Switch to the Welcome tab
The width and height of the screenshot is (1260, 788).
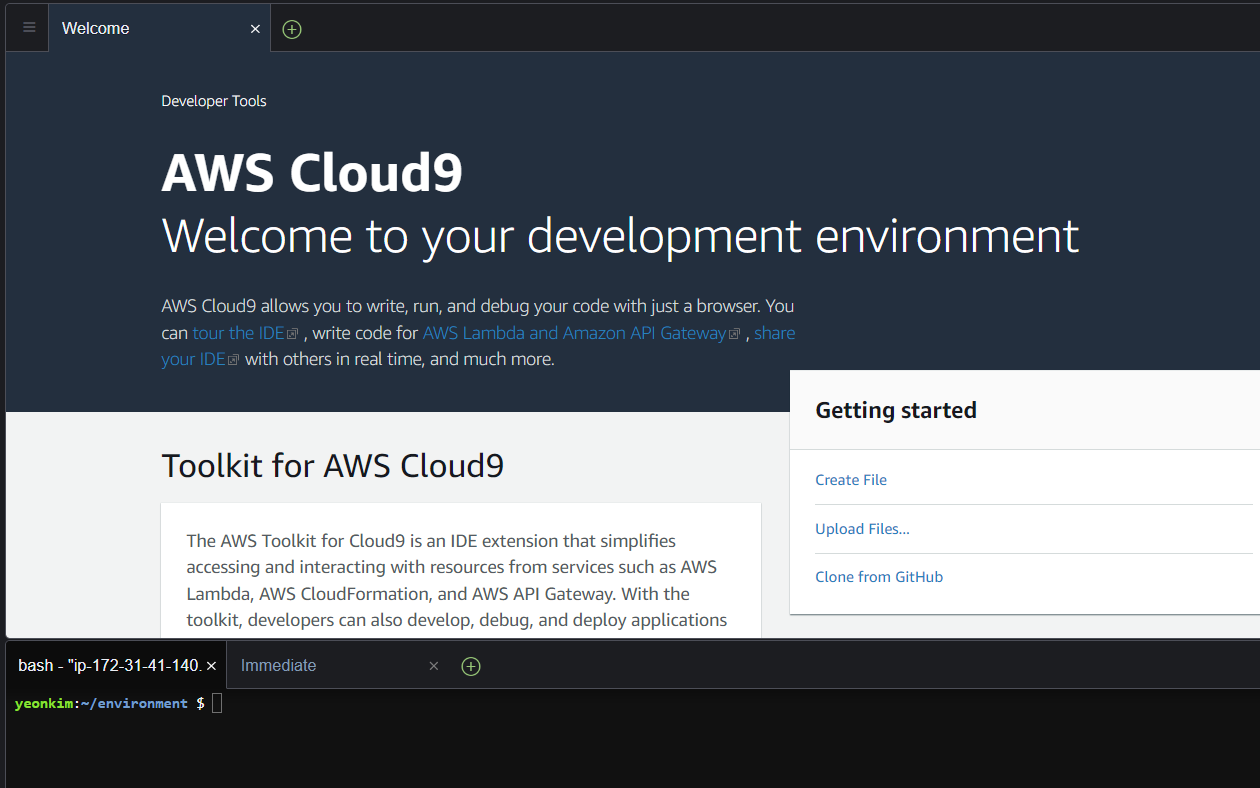tap(158, 28)
